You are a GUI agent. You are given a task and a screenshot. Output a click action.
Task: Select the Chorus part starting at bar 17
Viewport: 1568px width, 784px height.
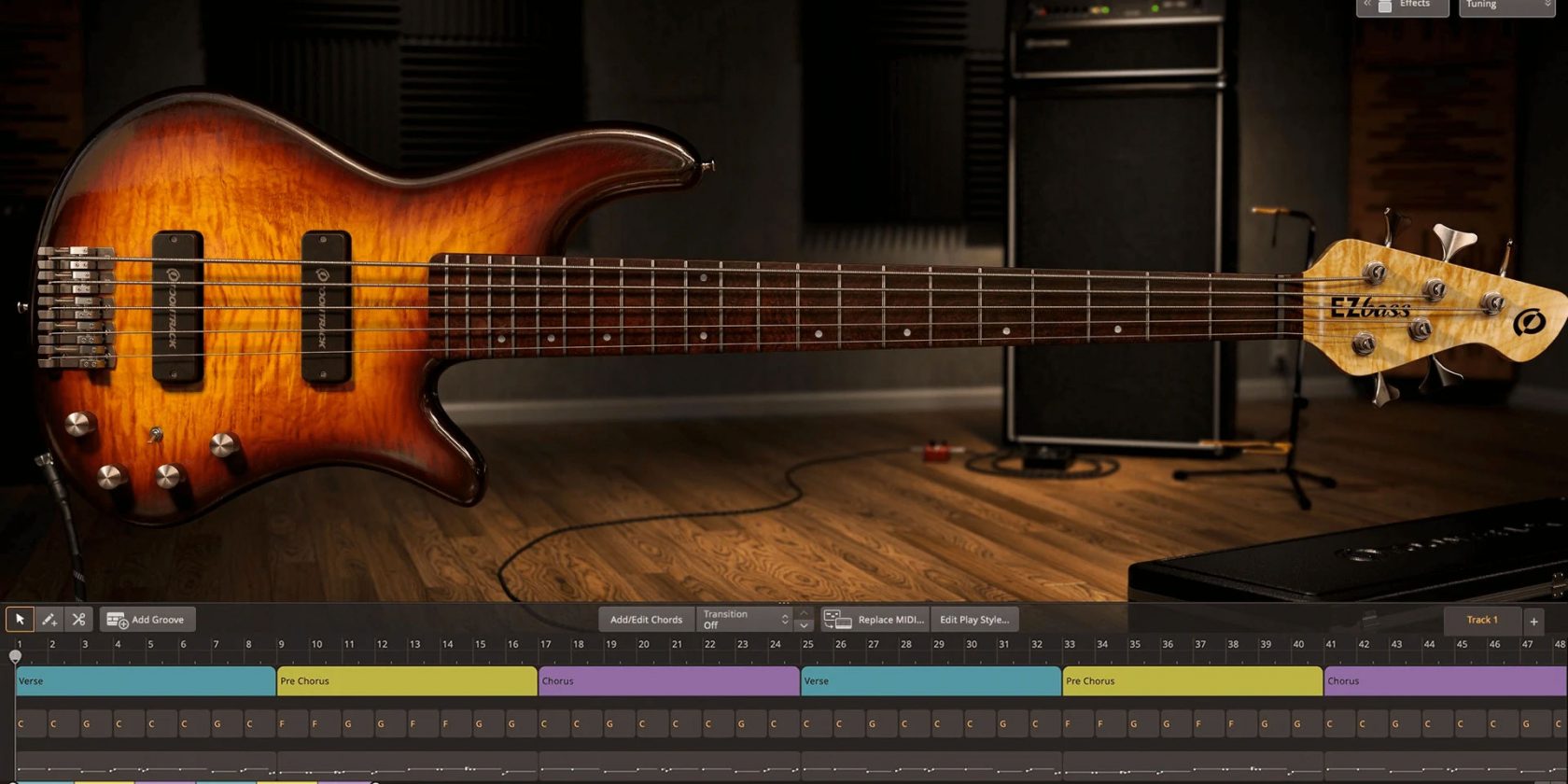669,680
